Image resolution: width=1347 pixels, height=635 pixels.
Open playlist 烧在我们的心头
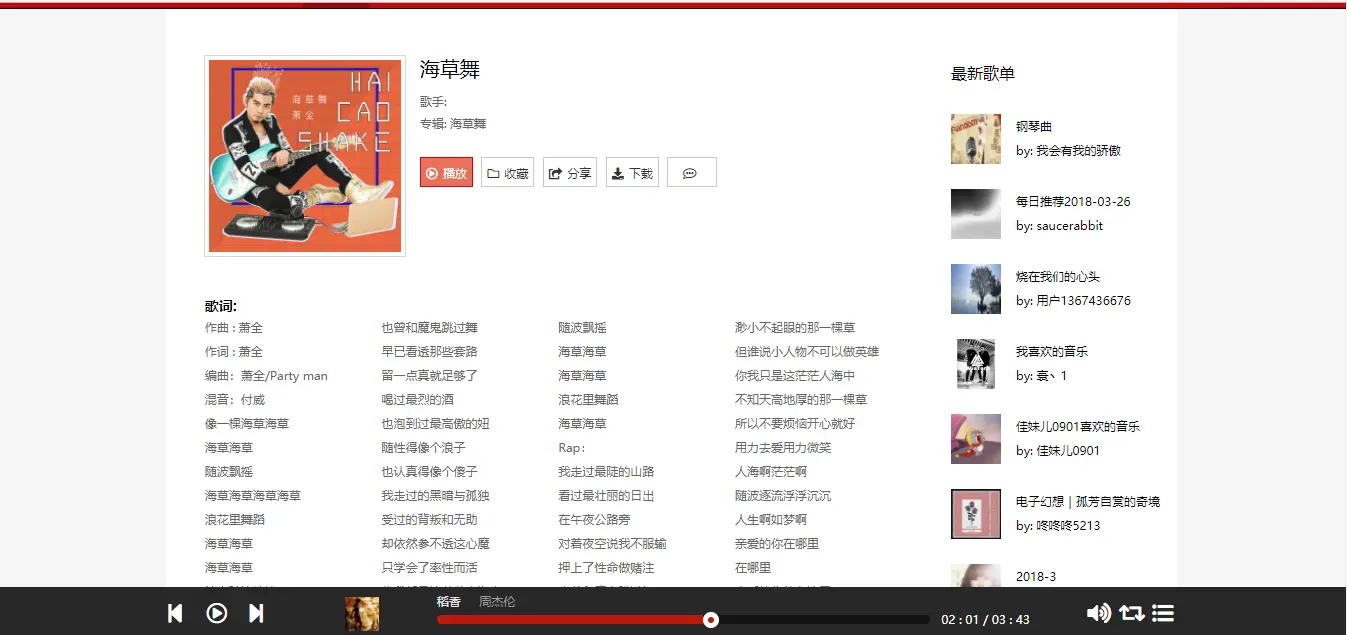click(1058, 276)
